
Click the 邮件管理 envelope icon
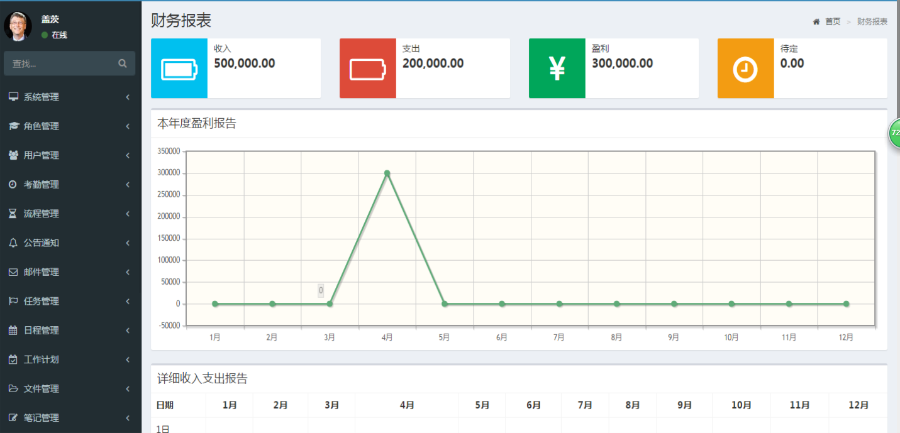coord(13,272)
